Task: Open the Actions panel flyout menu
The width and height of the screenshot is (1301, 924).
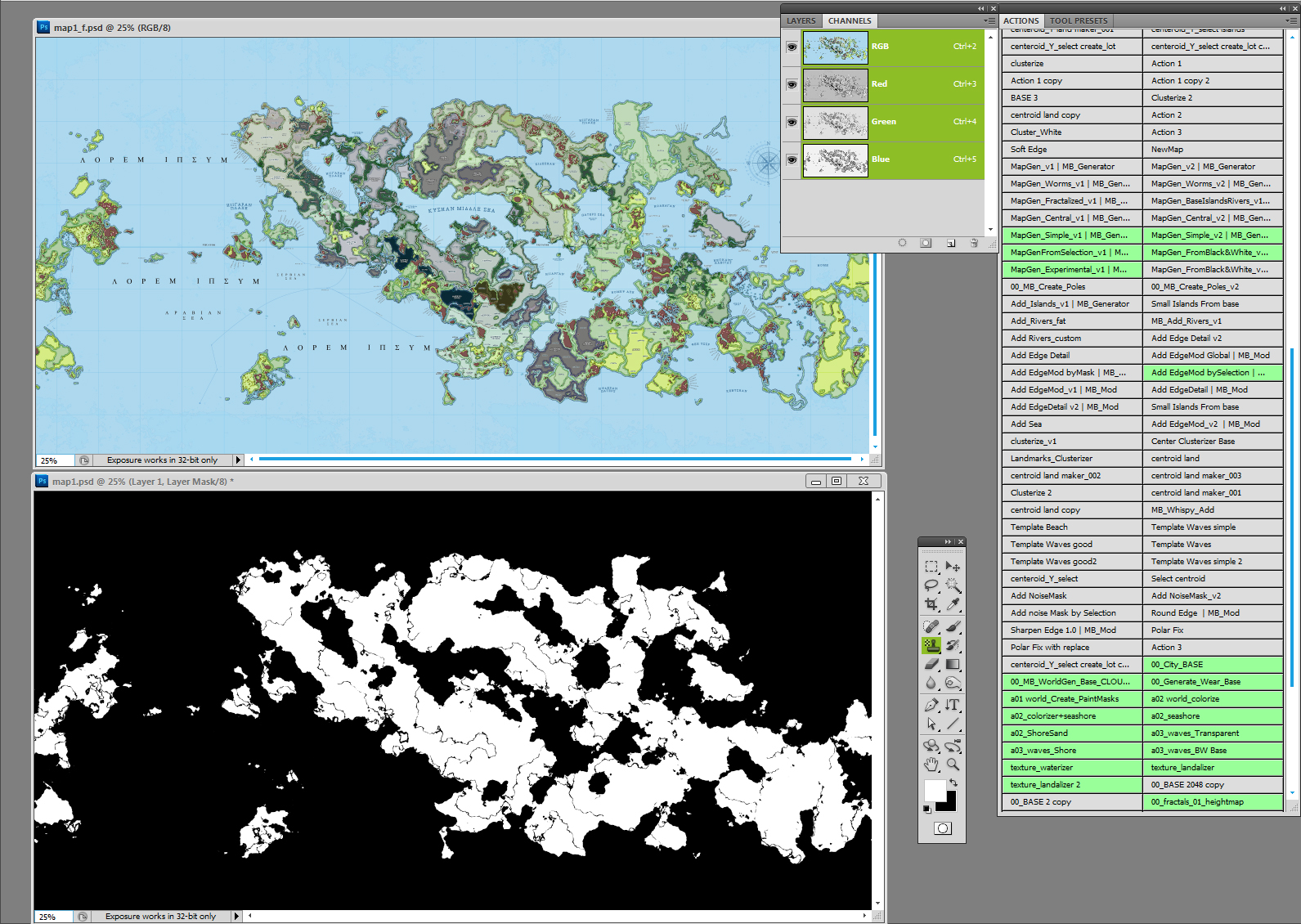Action: tap(1293, 20)
